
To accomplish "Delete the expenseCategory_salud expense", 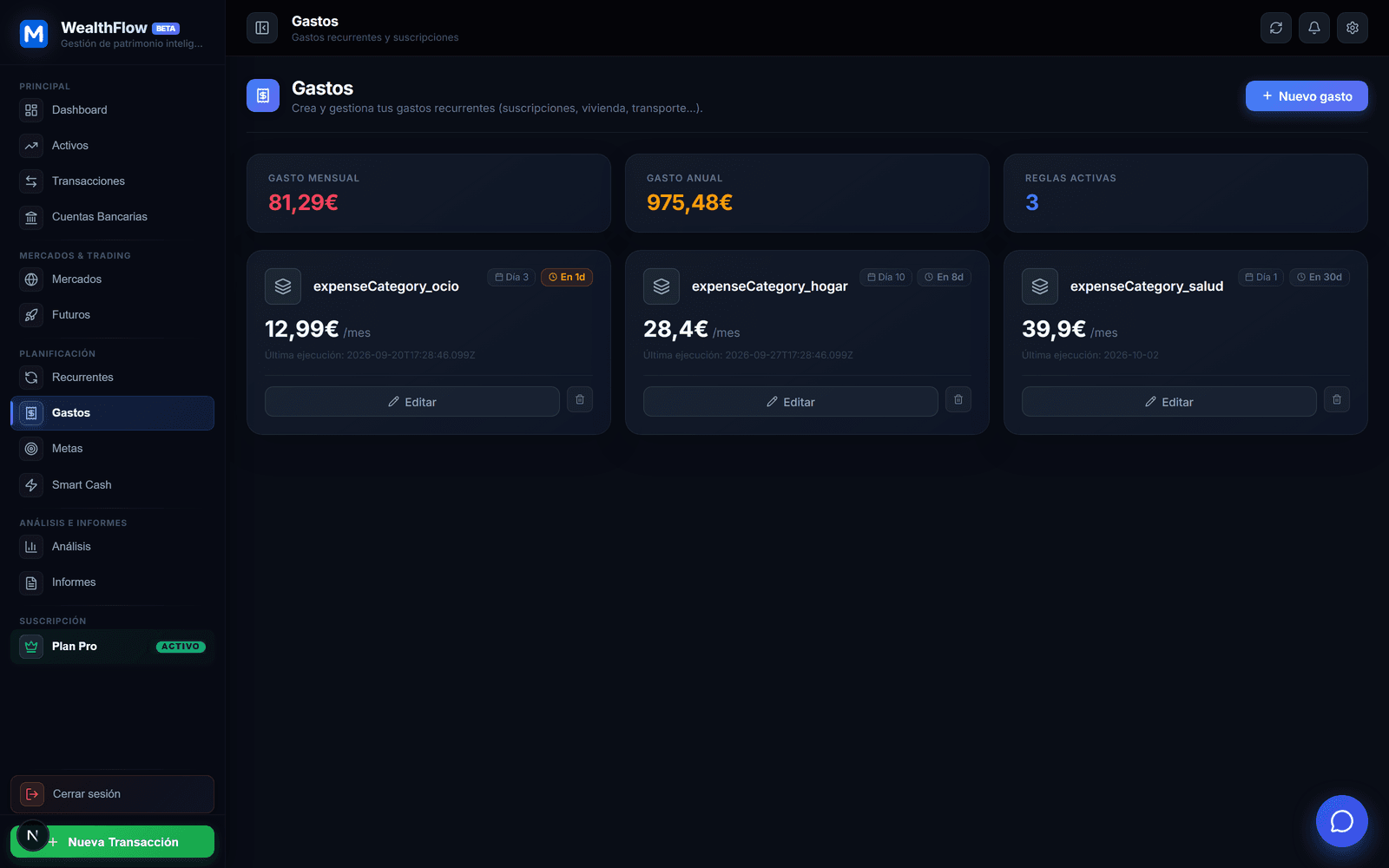I will pyautogui.click(x=1337, y=399).
